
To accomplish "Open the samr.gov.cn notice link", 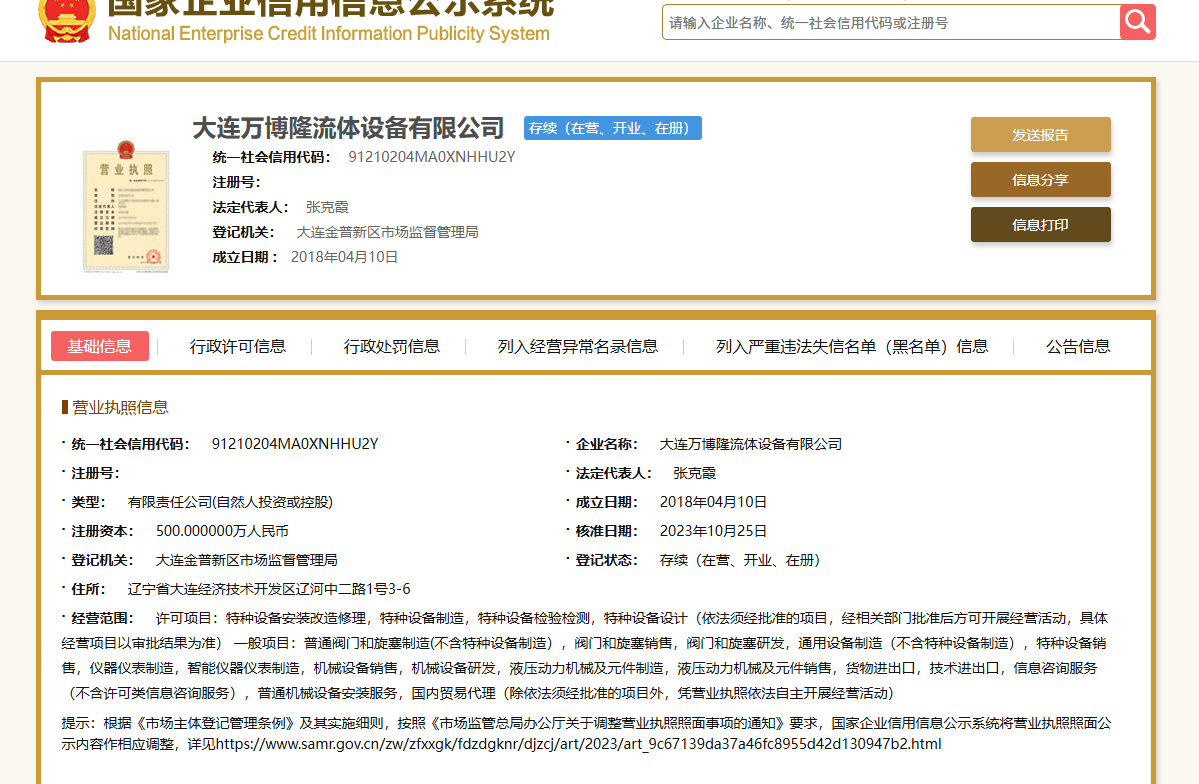I will pyautogui.click(x=578, y=744).
